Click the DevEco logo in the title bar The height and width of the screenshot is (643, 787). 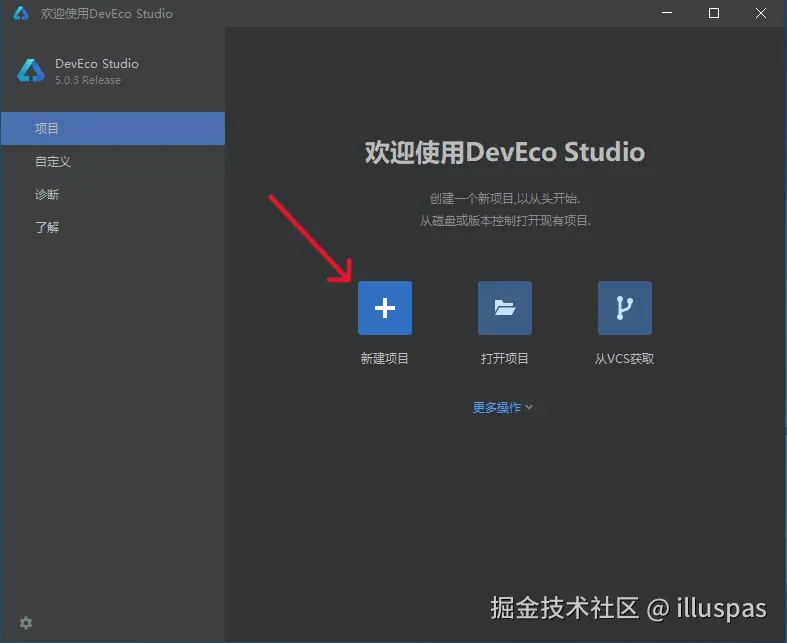pyautogui.click(x=21, y=13)
